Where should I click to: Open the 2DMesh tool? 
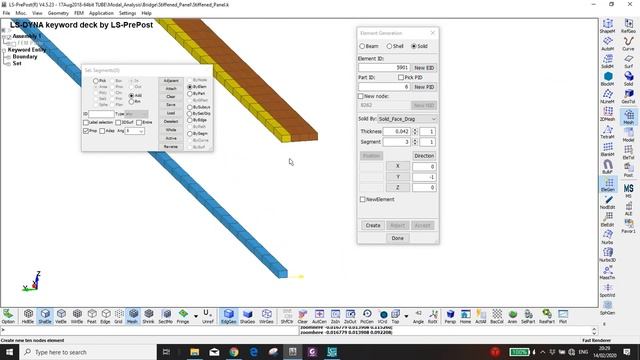coord(607,114)
